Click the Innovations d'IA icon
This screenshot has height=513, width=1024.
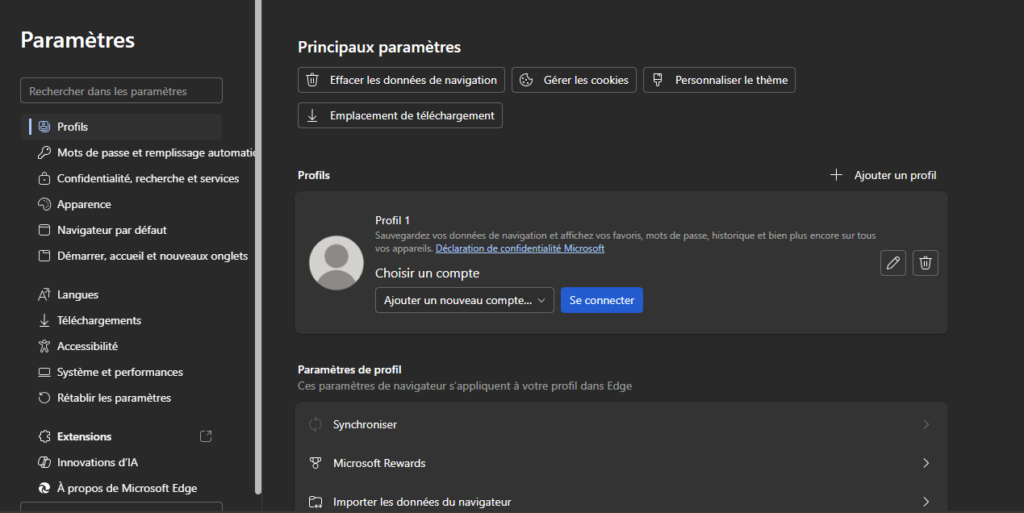pos(44,462)
